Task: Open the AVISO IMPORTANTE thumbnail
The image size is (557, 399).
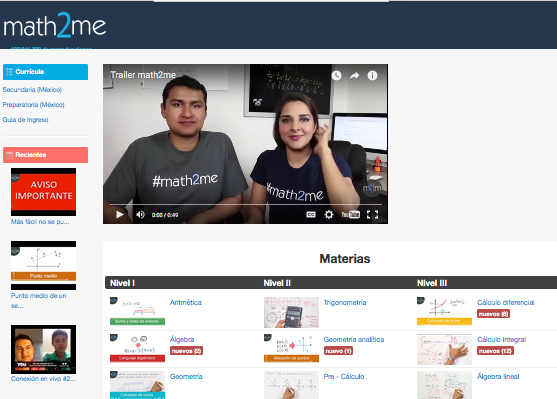Action: pyautogui.click(x=43, y=192)
